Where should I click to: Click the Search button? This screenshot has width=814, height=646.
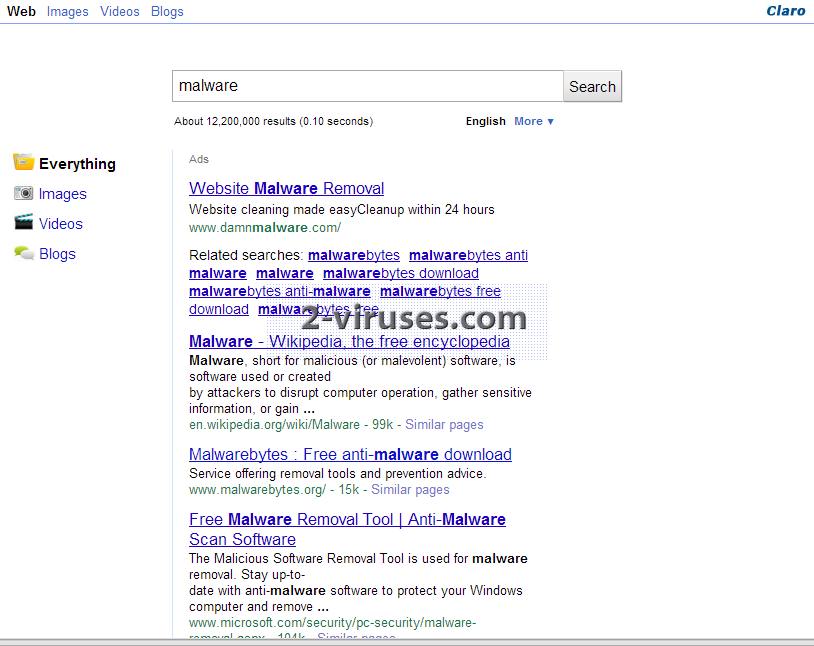[592, 86]
